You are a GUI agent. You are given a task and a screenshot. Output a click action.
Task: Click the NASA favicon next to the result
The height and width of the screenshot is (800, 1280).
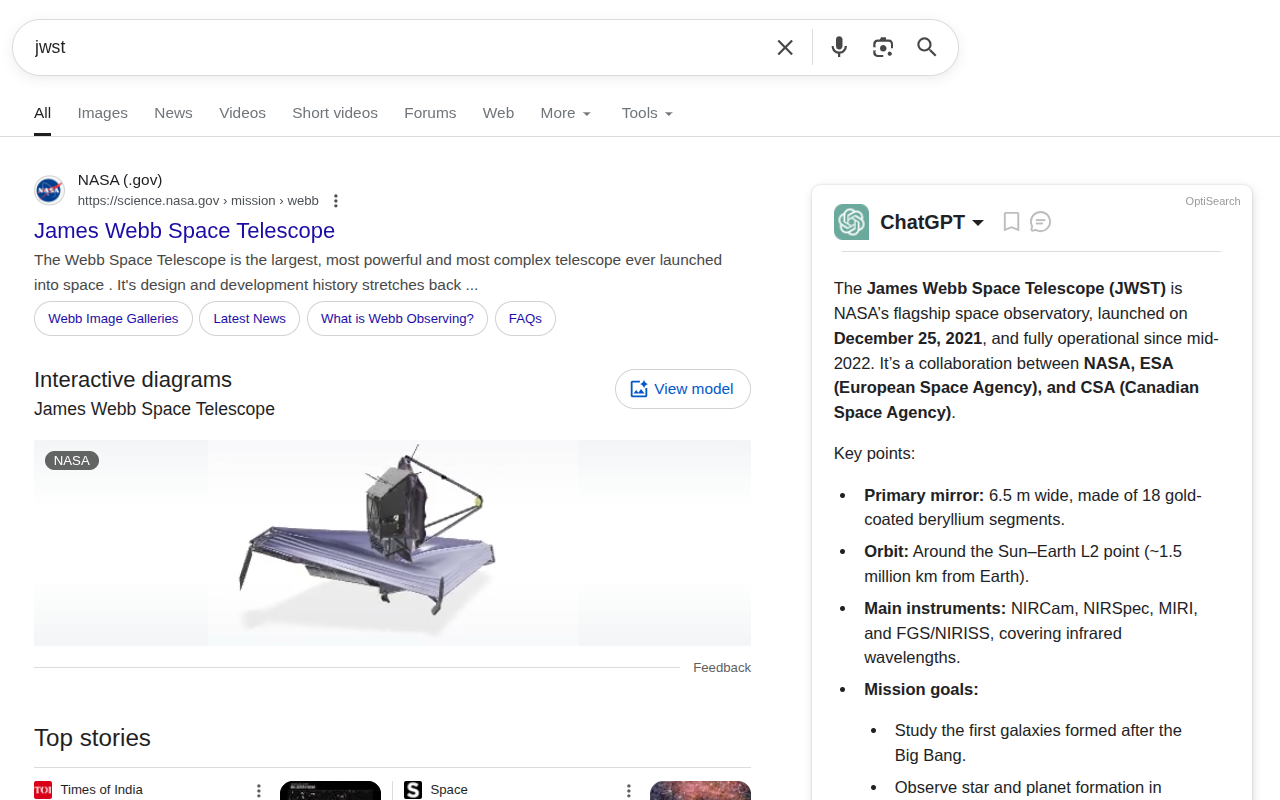point(48,189)
